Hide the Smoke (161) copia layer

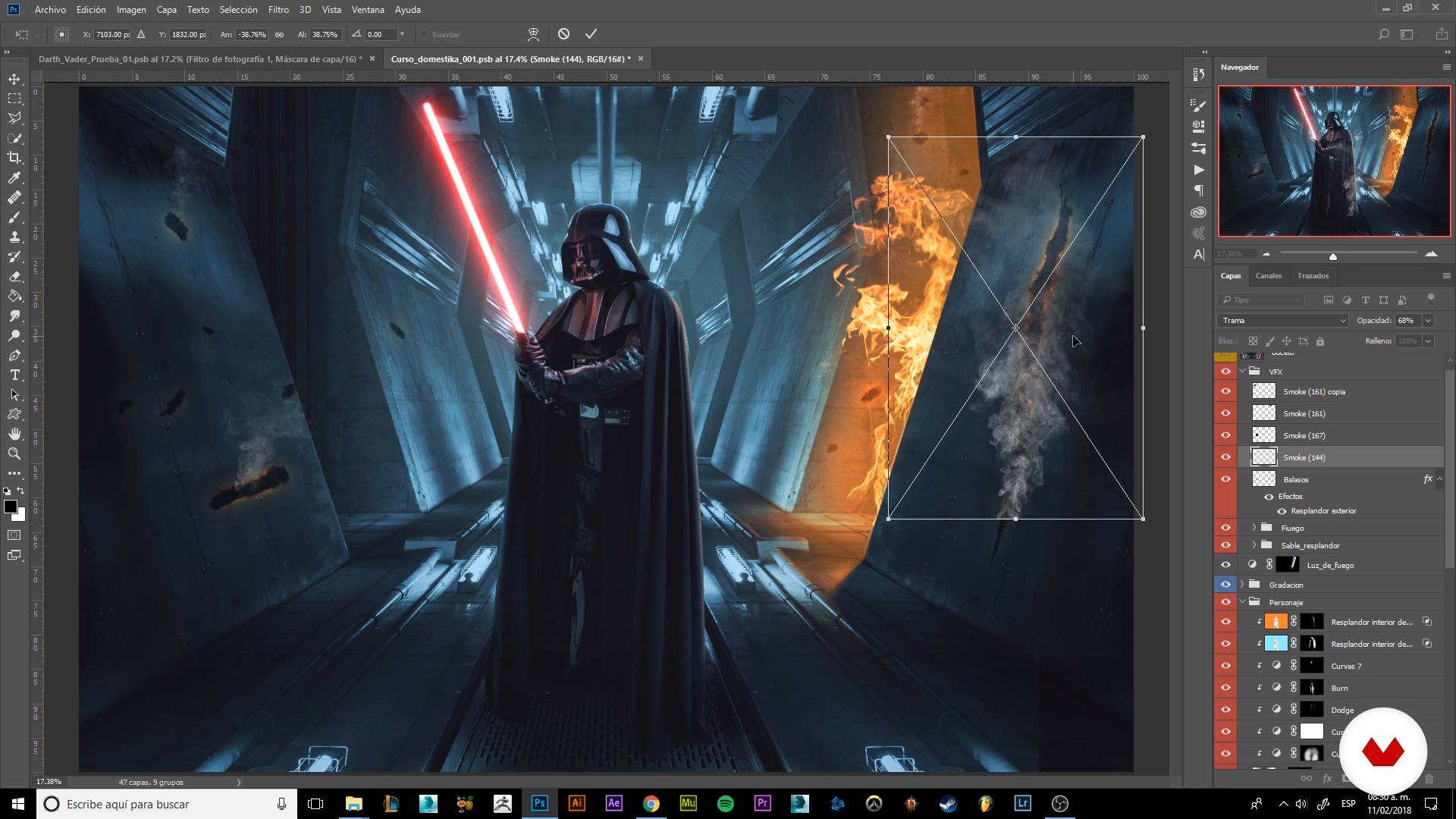1225,391
